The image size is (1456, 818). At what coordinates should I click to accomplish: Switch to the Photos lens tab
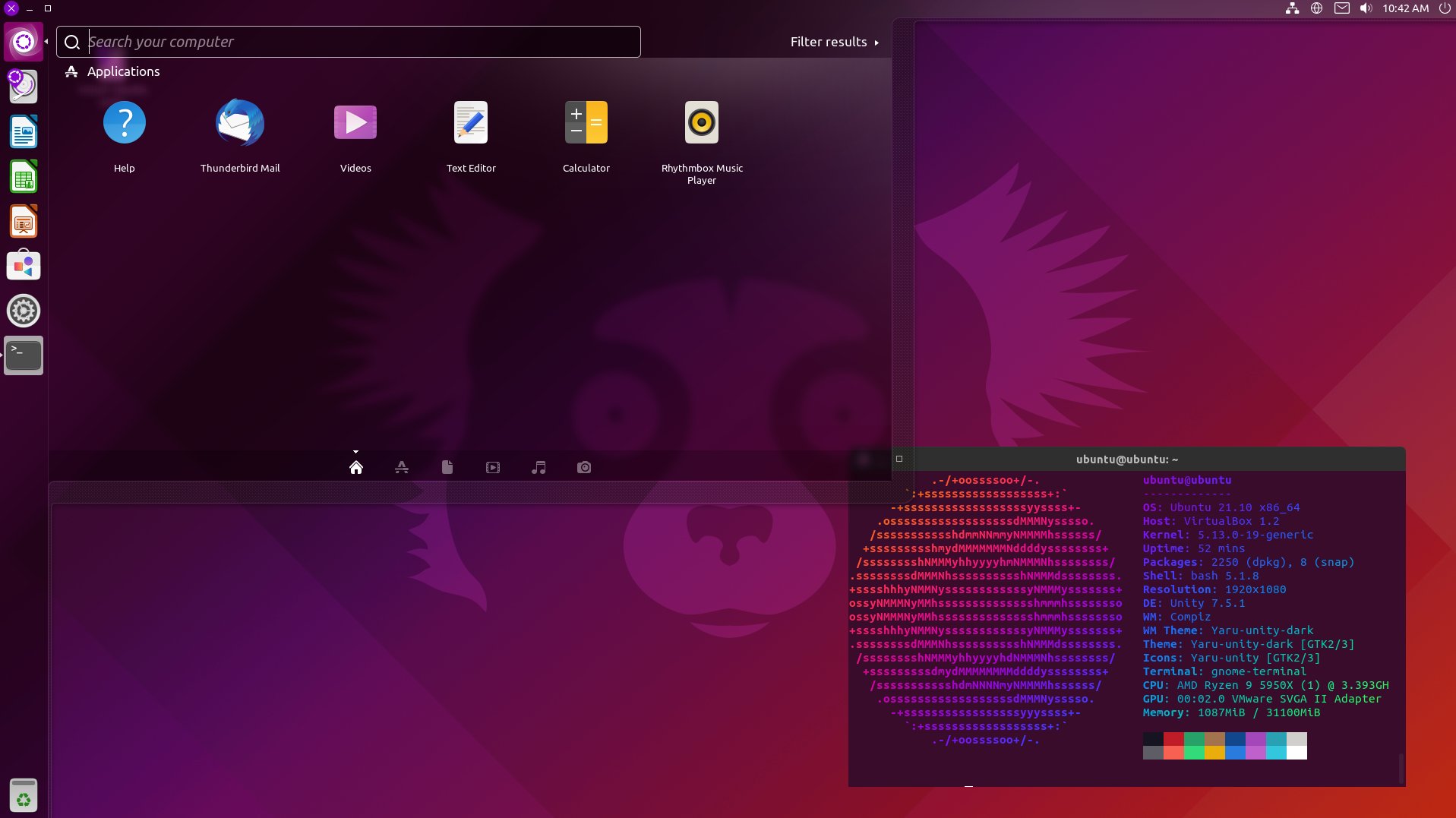(584, 467)
